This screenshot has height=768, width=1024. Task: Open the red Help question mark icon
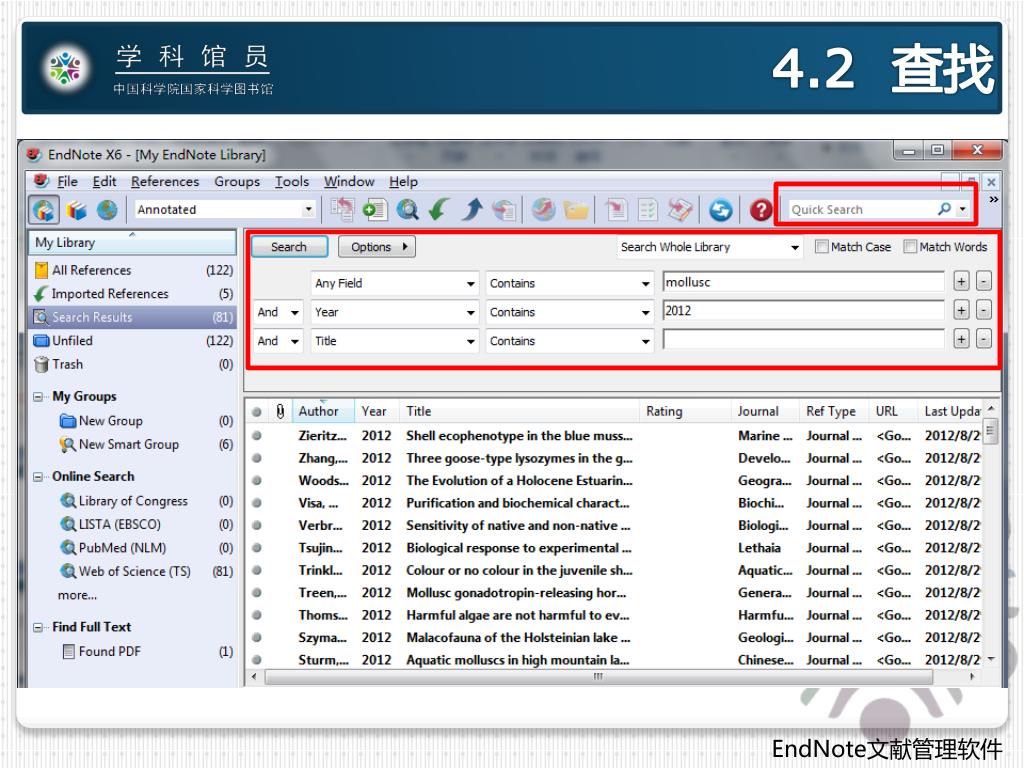(x=760, y=210)
